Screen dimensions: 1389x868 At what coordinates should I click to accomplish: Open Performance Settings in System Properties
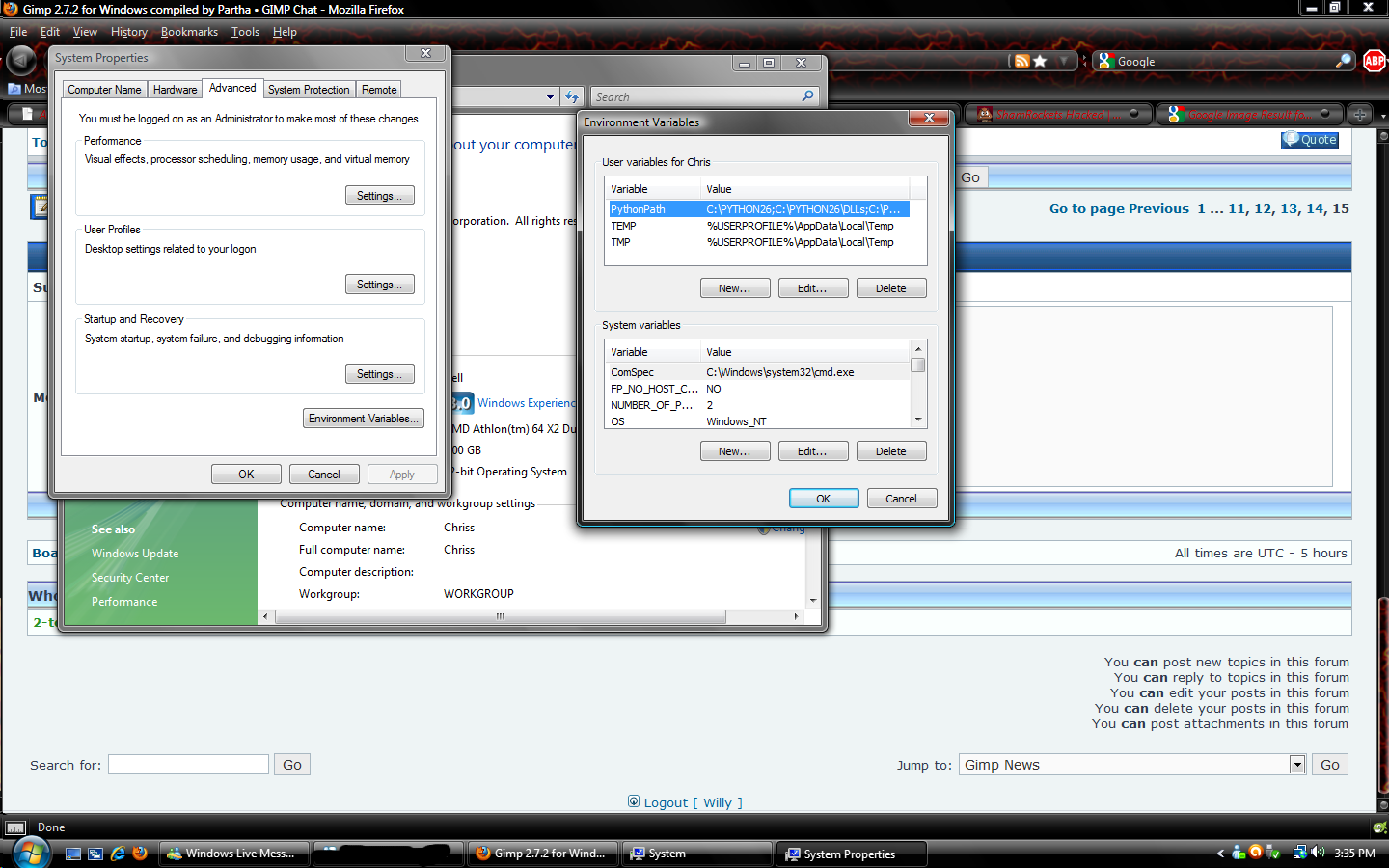click(x=380, y=196)
